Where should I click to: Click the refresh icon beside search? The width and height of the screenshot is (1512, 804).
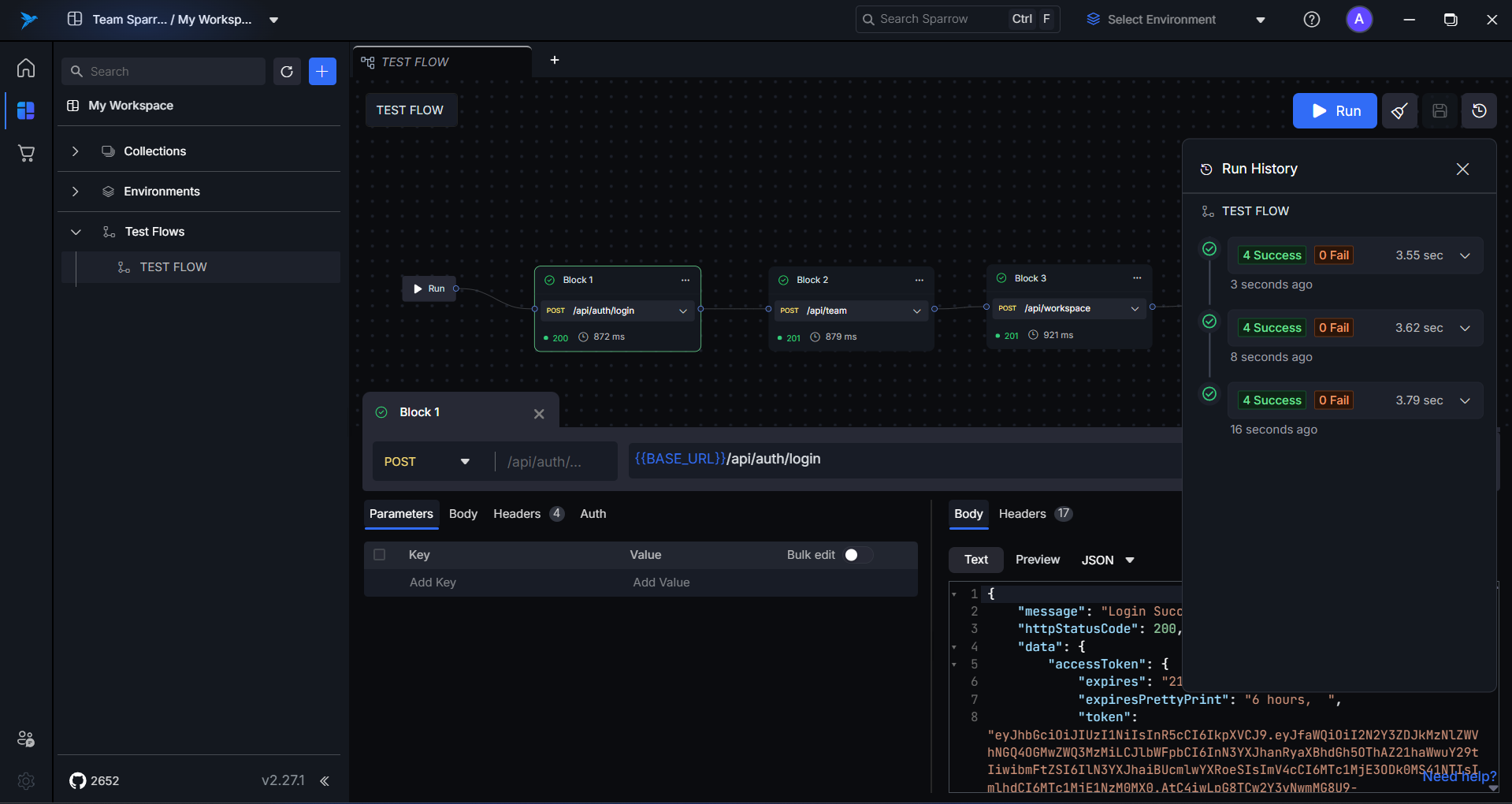coord(287,72)
